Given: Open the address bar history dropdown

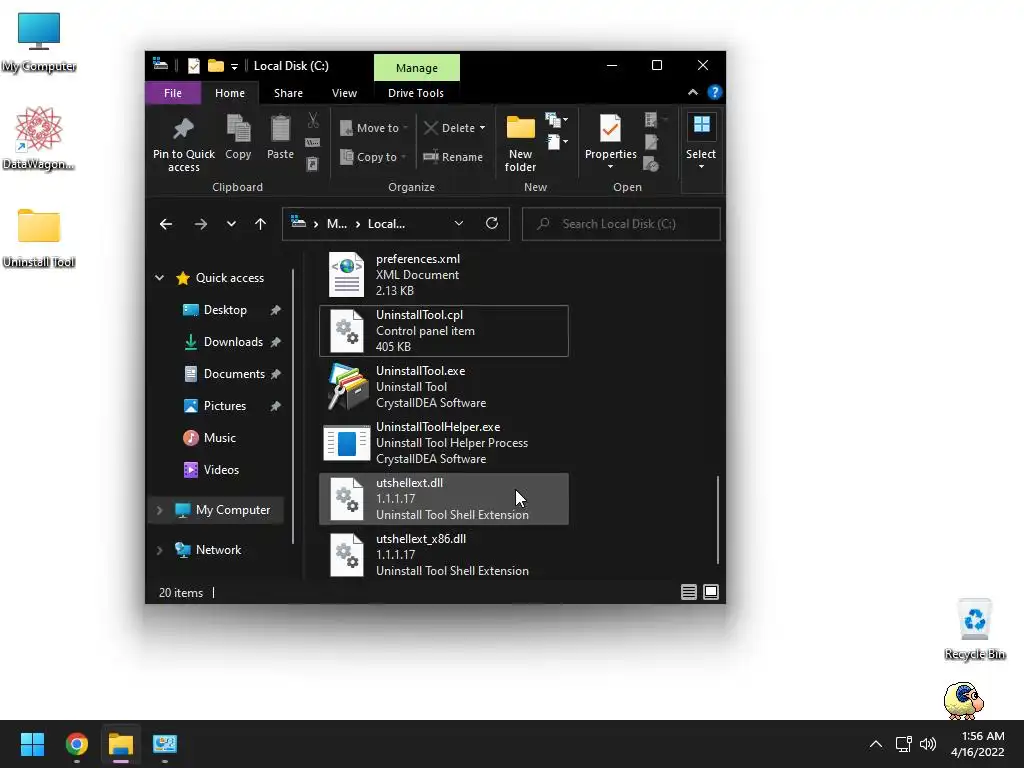Looking at the screenshot, I should [459, 223].
